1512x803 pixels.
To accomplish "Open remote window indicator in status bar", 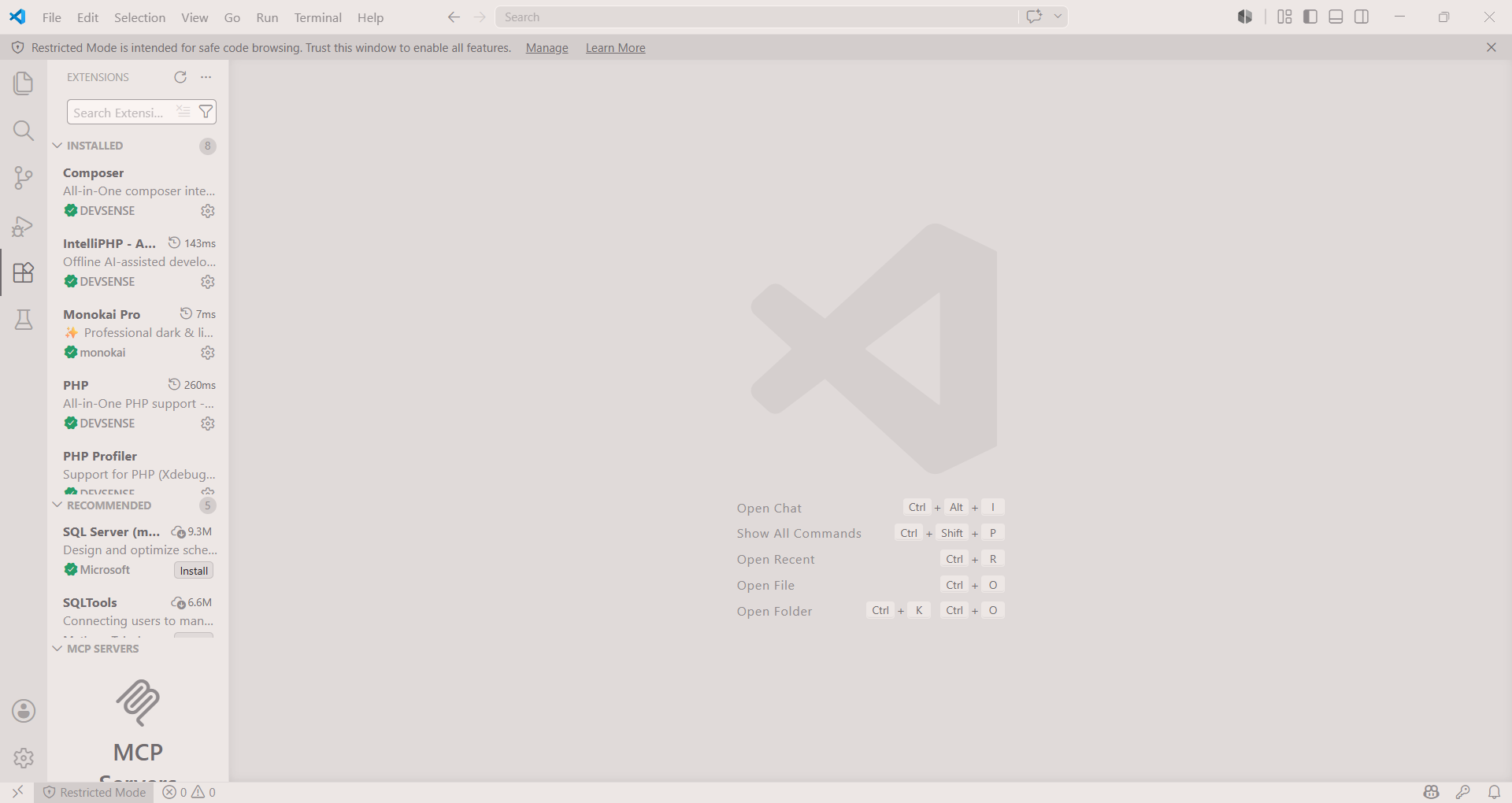I will [17, 792].
